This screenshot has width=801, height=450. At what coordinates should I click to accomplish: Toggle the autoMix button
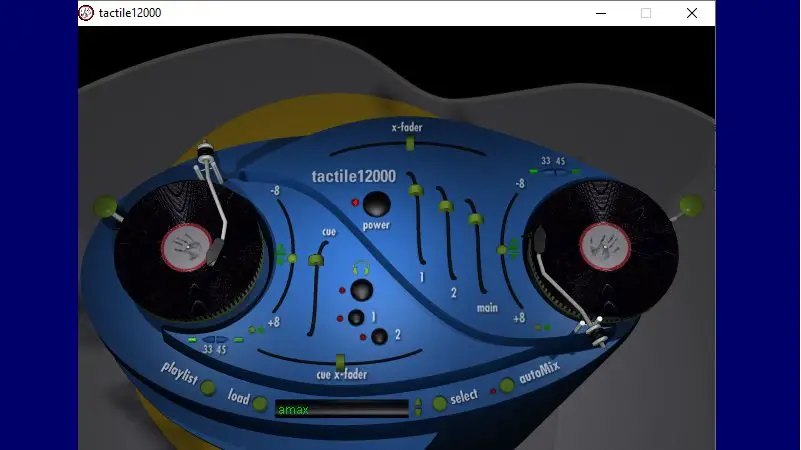pos(506,385)
